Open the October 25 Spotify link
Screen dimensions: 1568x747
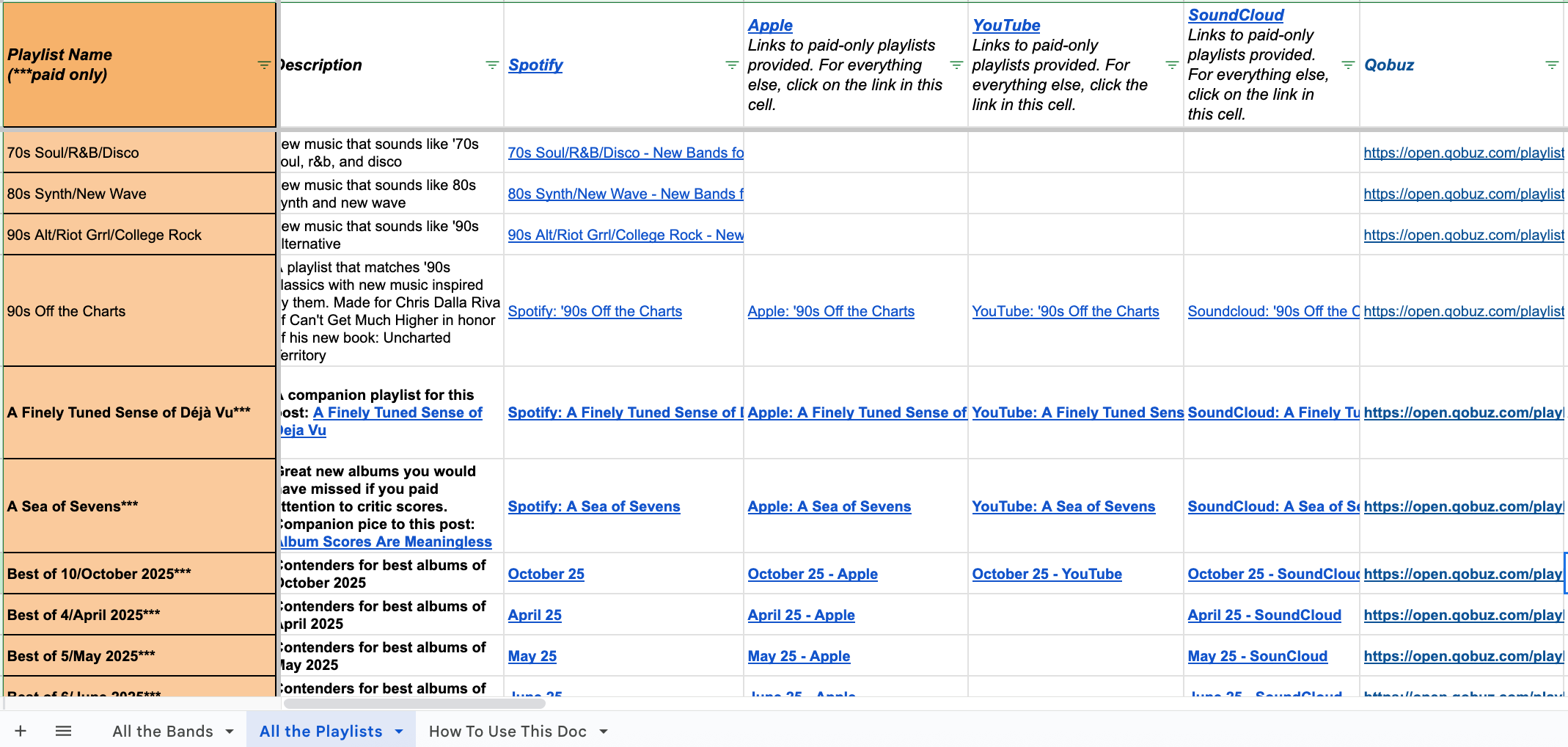click(x=546, y=574)
